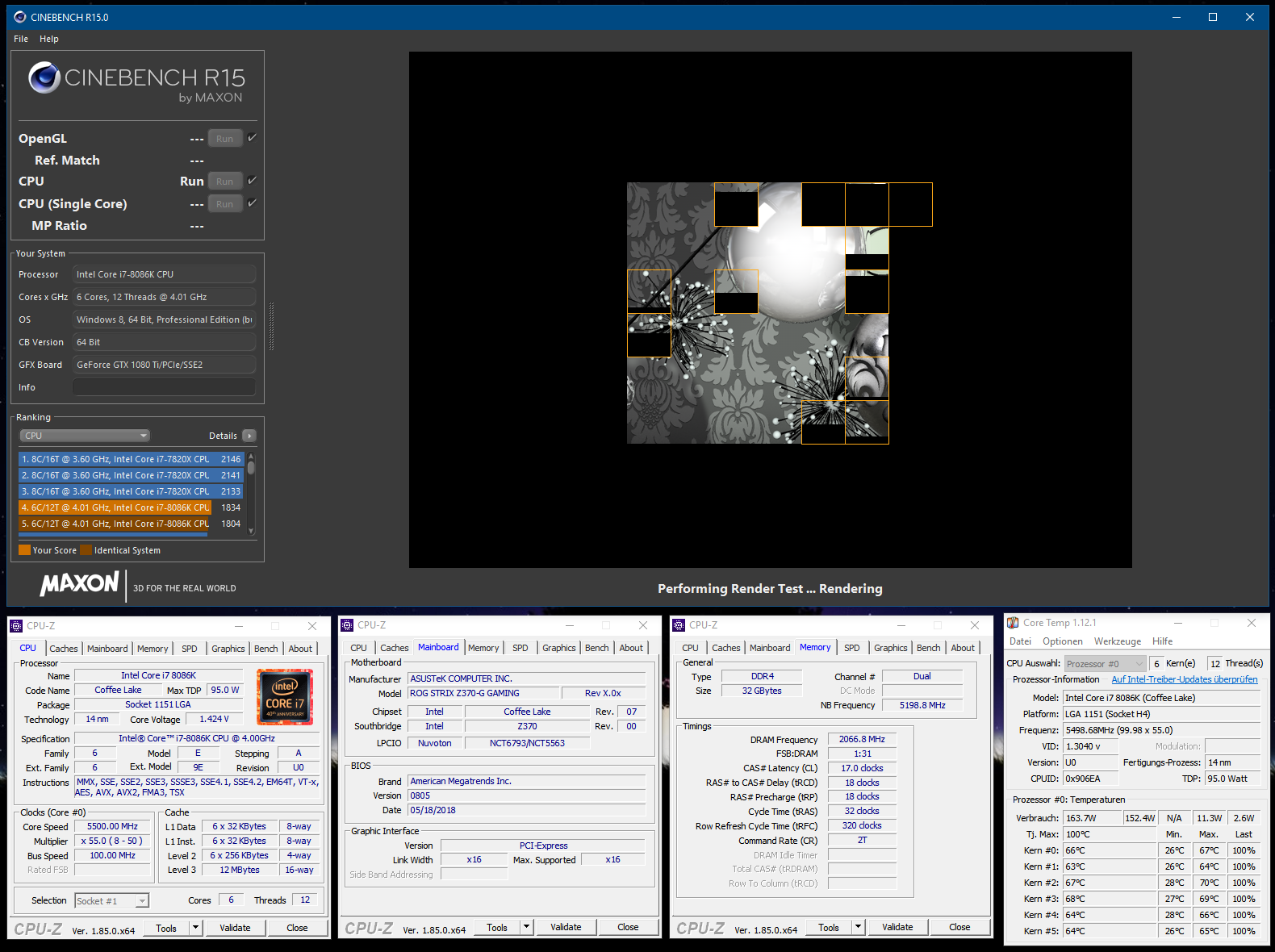Open Tools dropdown arrow in Mainboard window
The height and width of the screenshot is (952, 1275).
click(526, 927)
